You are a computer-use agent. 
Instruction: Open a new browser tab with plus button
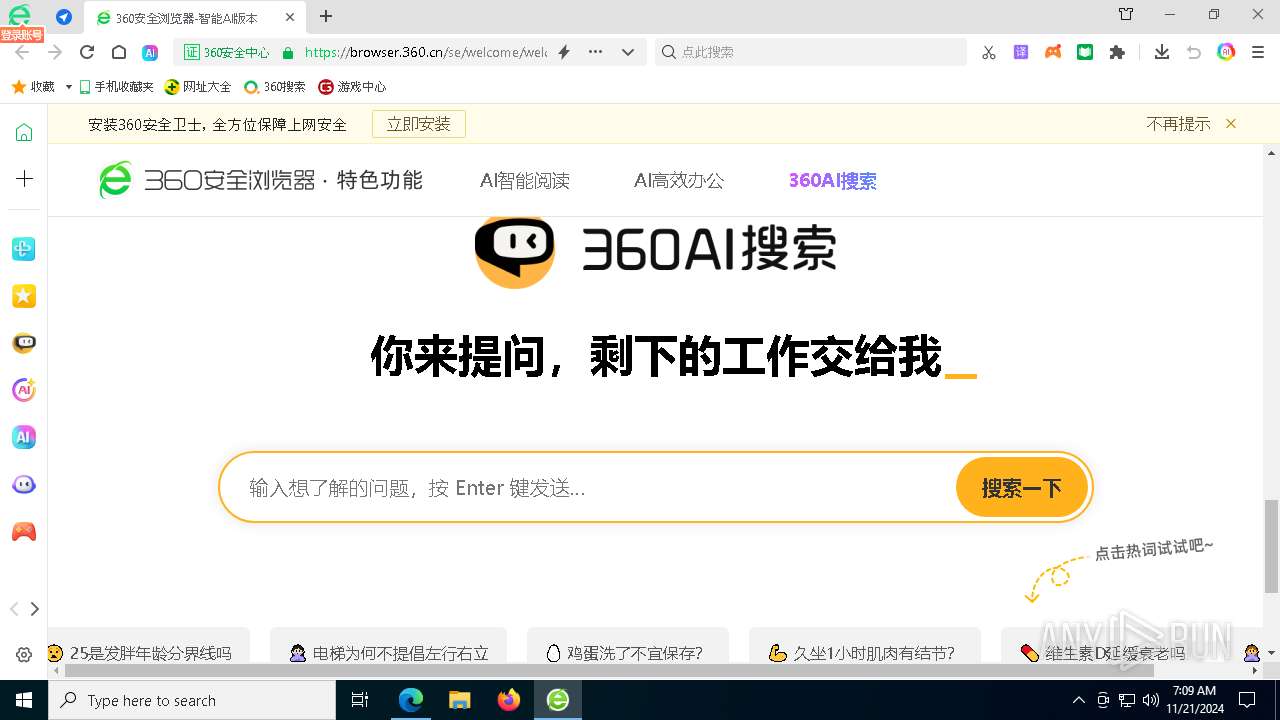326,16
